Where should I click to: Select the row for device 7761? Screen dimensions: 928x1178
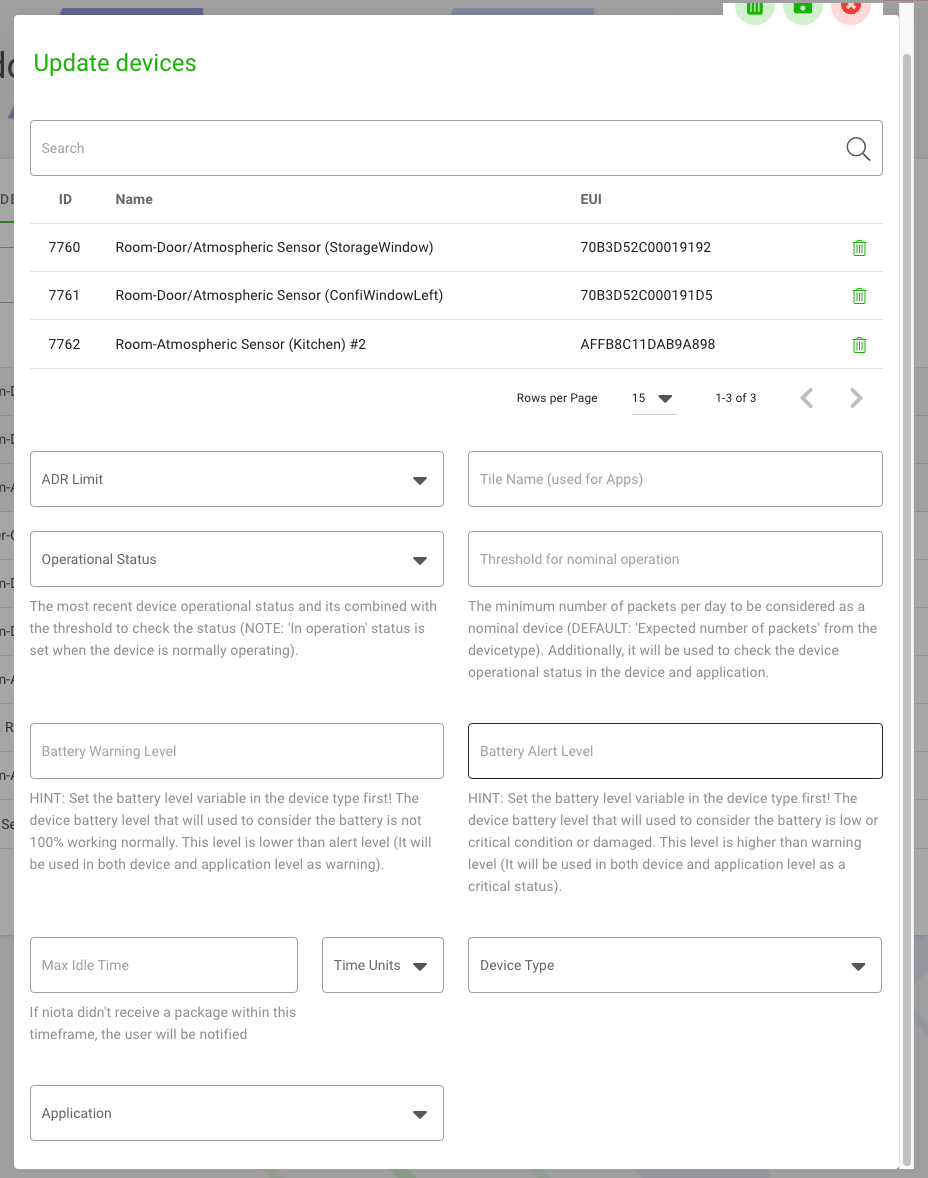coord(400,296)
